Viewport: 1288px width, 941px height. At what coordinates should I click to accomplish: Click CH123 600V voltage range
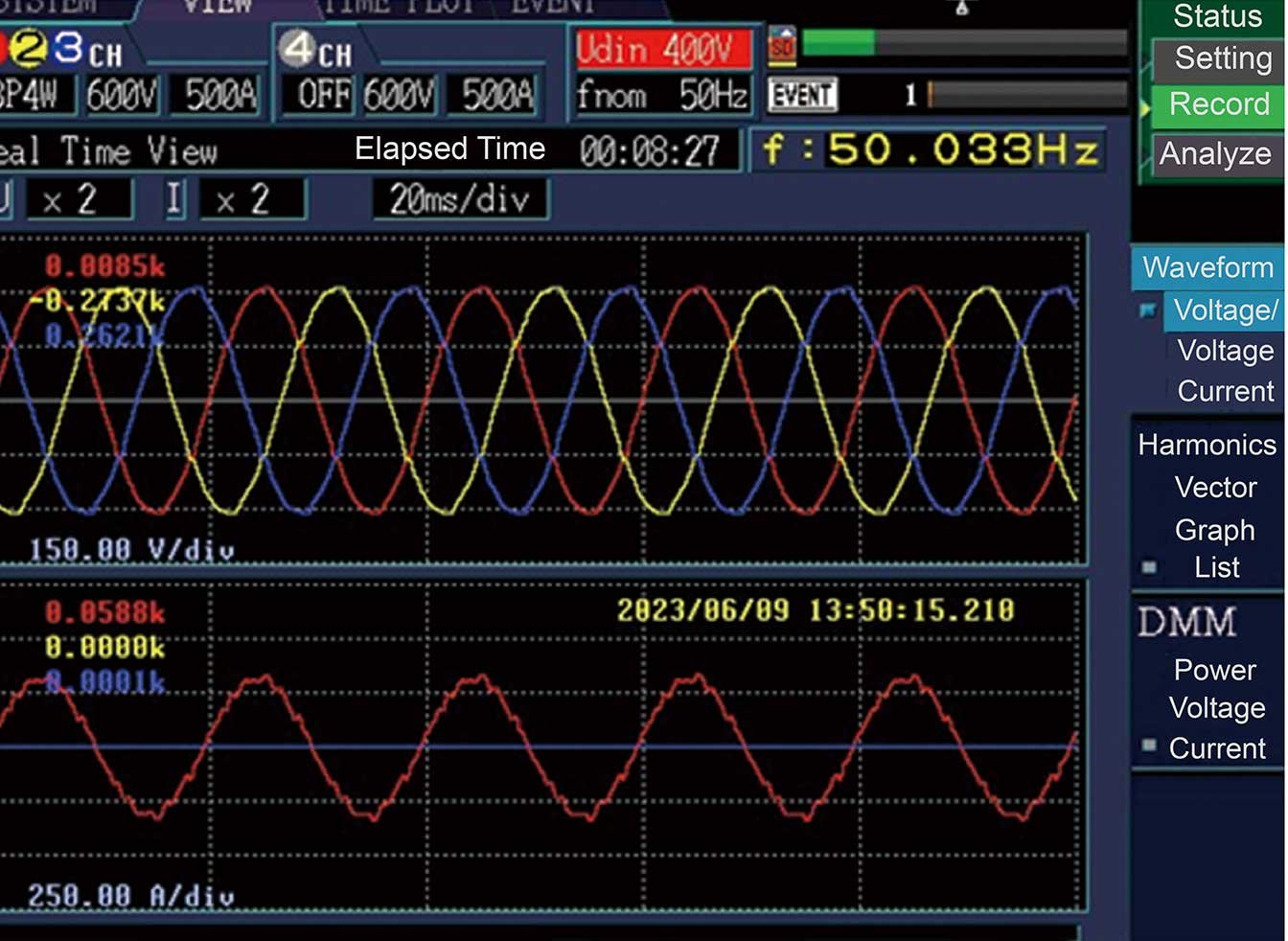(122, 96)
